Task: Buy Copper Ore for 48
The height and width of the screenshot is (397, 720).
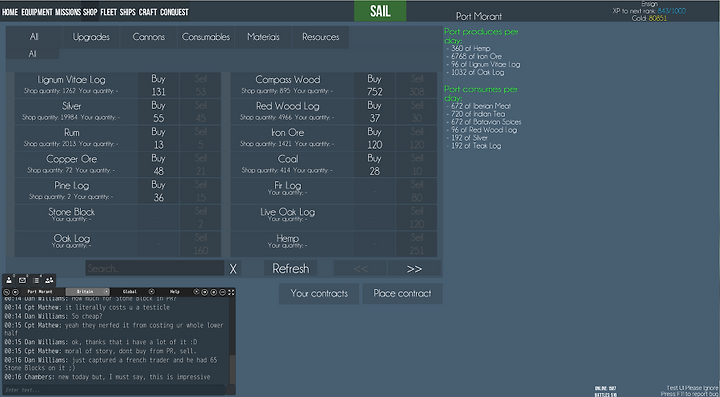Action: coord(158,165)
